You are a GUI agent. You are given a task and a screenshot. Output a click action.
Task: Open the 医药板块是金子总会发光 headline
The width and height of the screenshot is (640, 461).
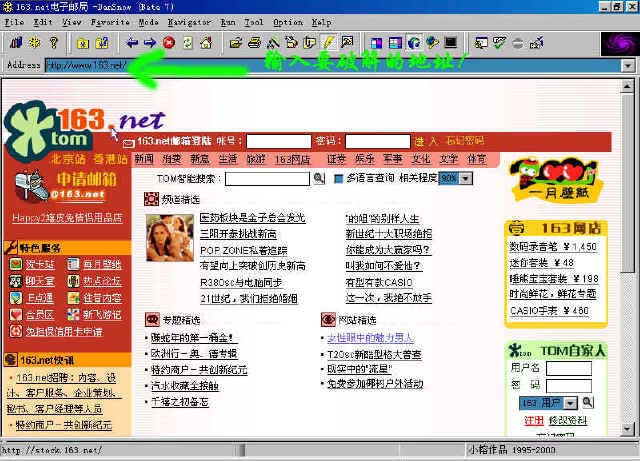(252, 218)
